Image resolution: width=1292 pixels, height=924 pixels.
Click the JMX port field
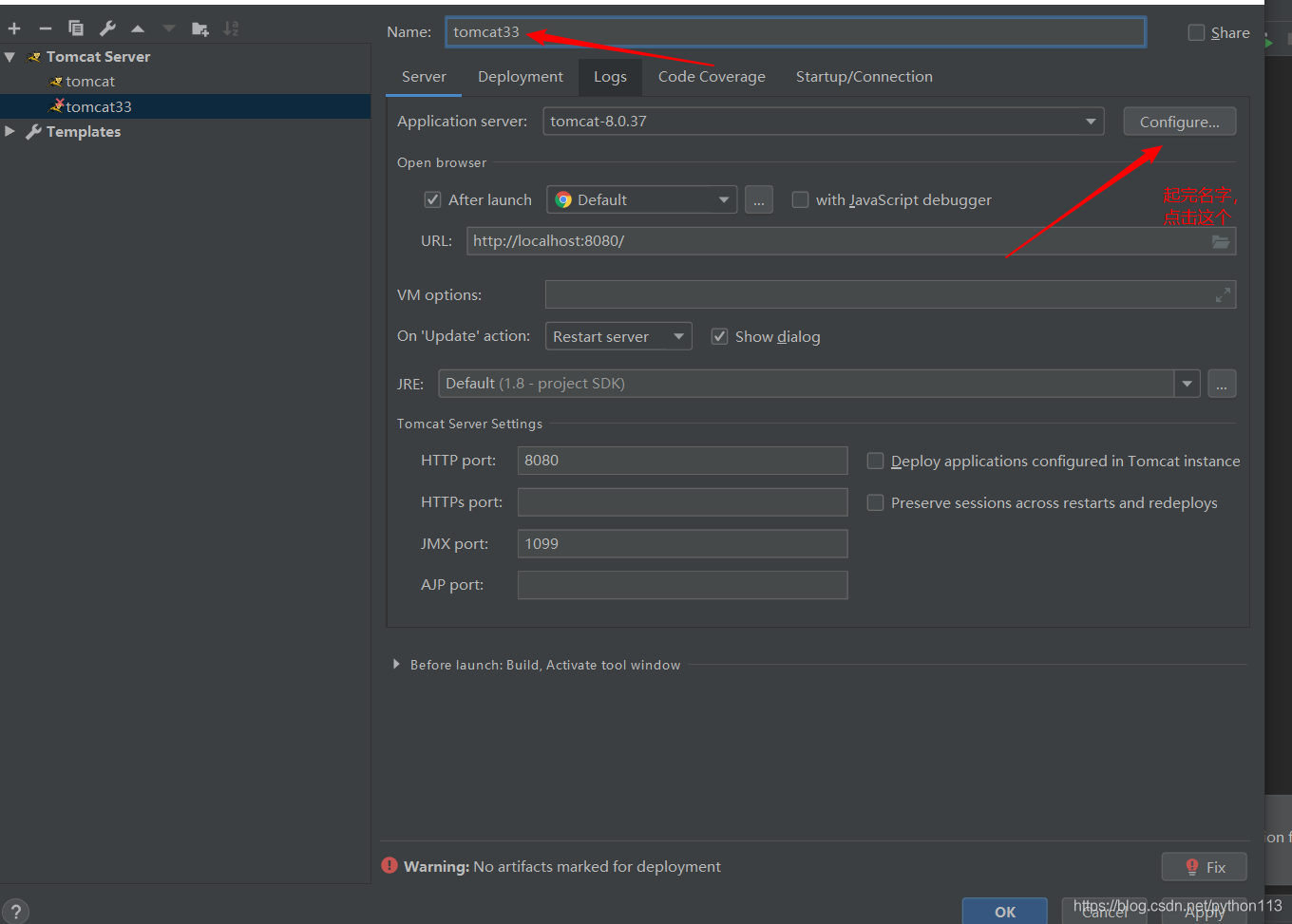tap(682, 543)
